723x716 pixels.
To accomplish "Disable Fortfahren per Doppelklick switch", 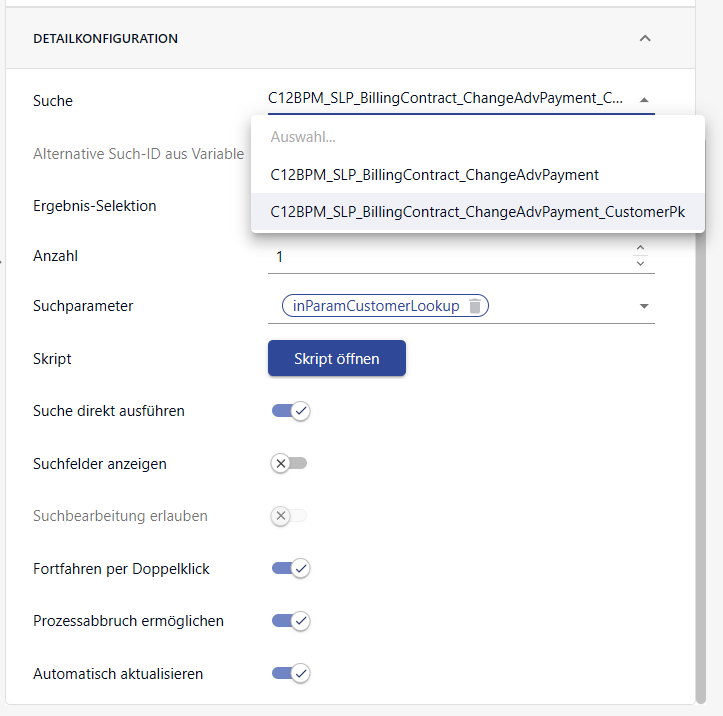I will 291,568.
